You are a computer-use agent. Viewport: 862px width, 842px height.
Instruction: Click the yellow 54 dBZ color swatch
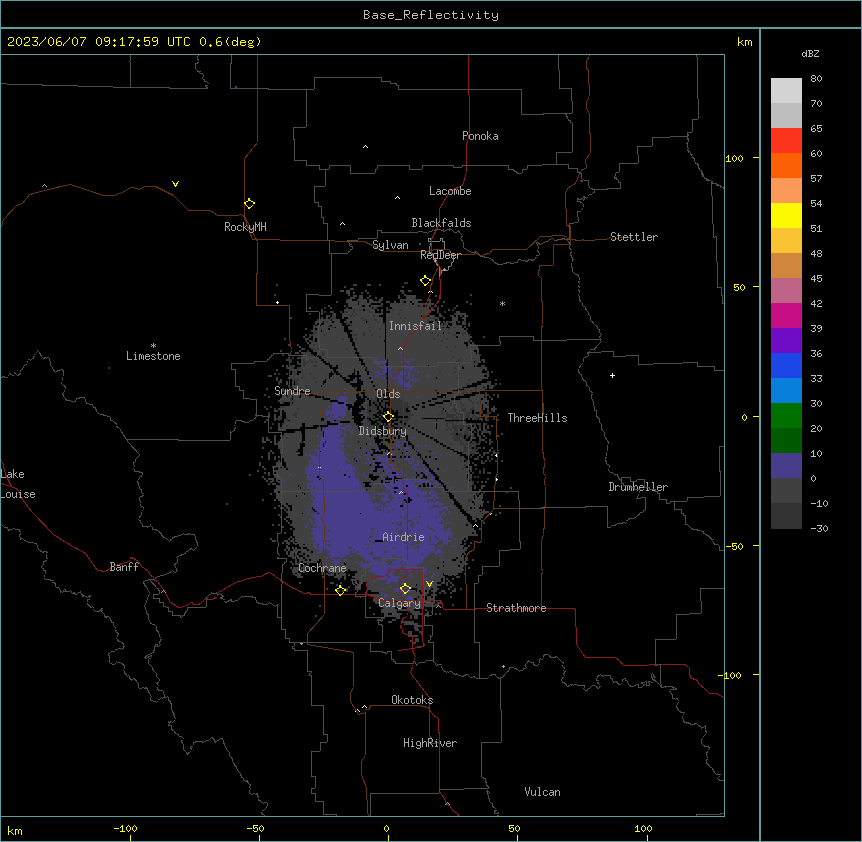point(786,215)
